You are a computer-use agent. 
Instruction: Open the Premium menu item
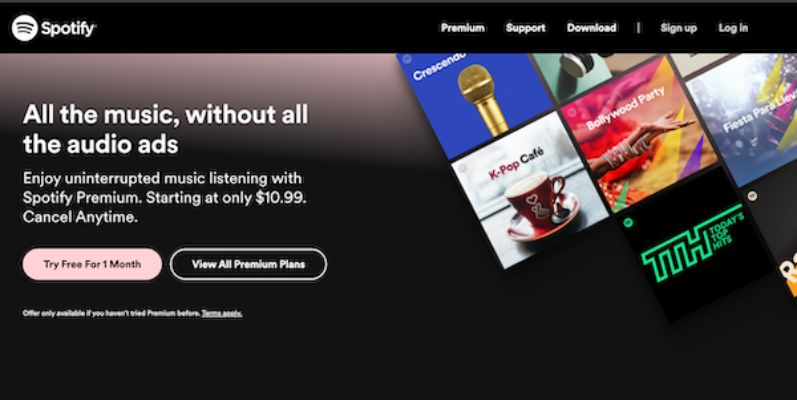point(463,28)
